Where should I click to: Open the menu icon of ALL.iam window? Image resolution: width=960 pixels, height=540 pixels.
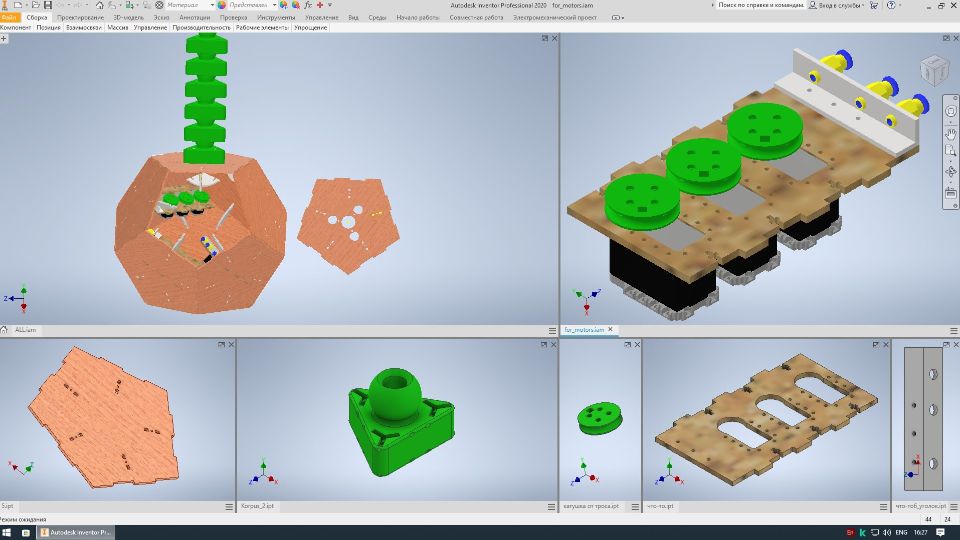click(552, 331)
